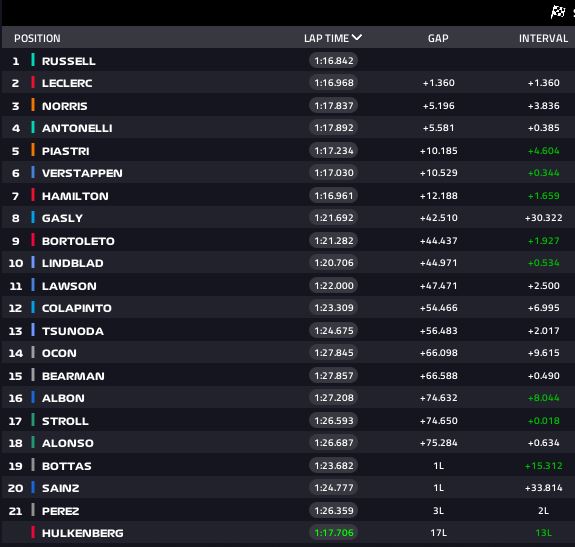The height and width of the screenshot is (547, 575).
Task: Open driver VERSTAPPEN row
Action: coord(288,173)
